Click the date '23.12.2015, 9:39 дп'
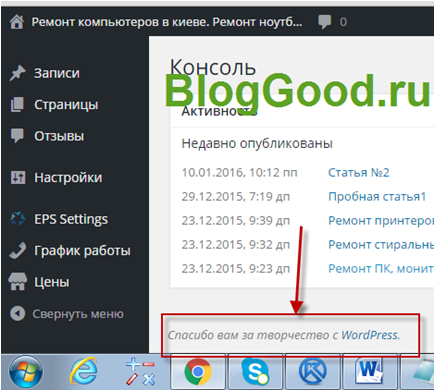This screenshot has width=435, height=391. click(x=236, y=220)
